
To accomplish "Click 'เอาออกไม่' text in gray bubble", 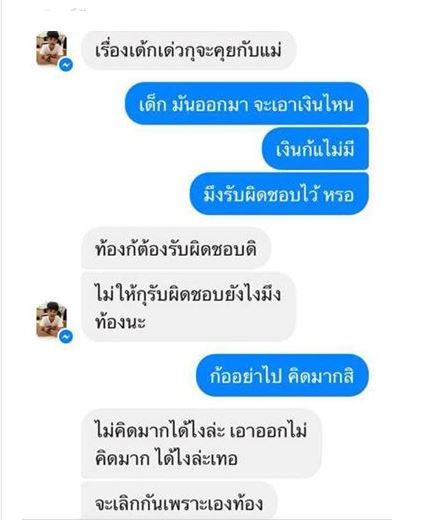I will coord(269,430).
